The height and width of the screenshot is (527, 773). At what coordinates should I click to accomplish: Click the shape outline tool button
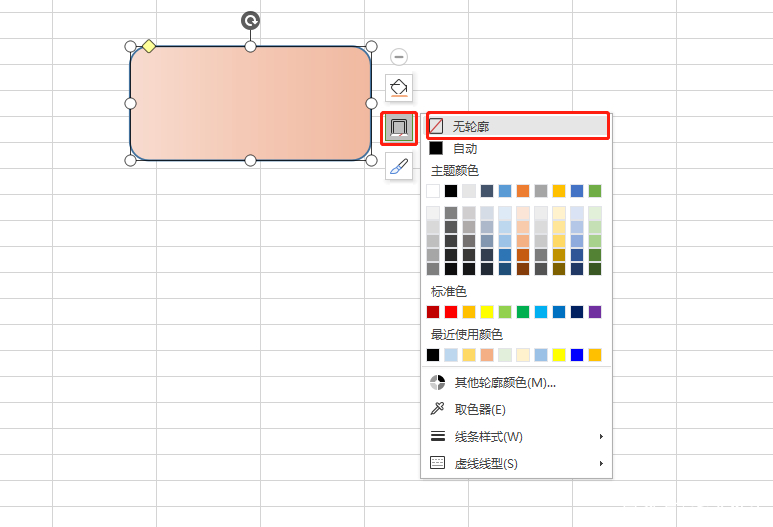pos(399,128)
